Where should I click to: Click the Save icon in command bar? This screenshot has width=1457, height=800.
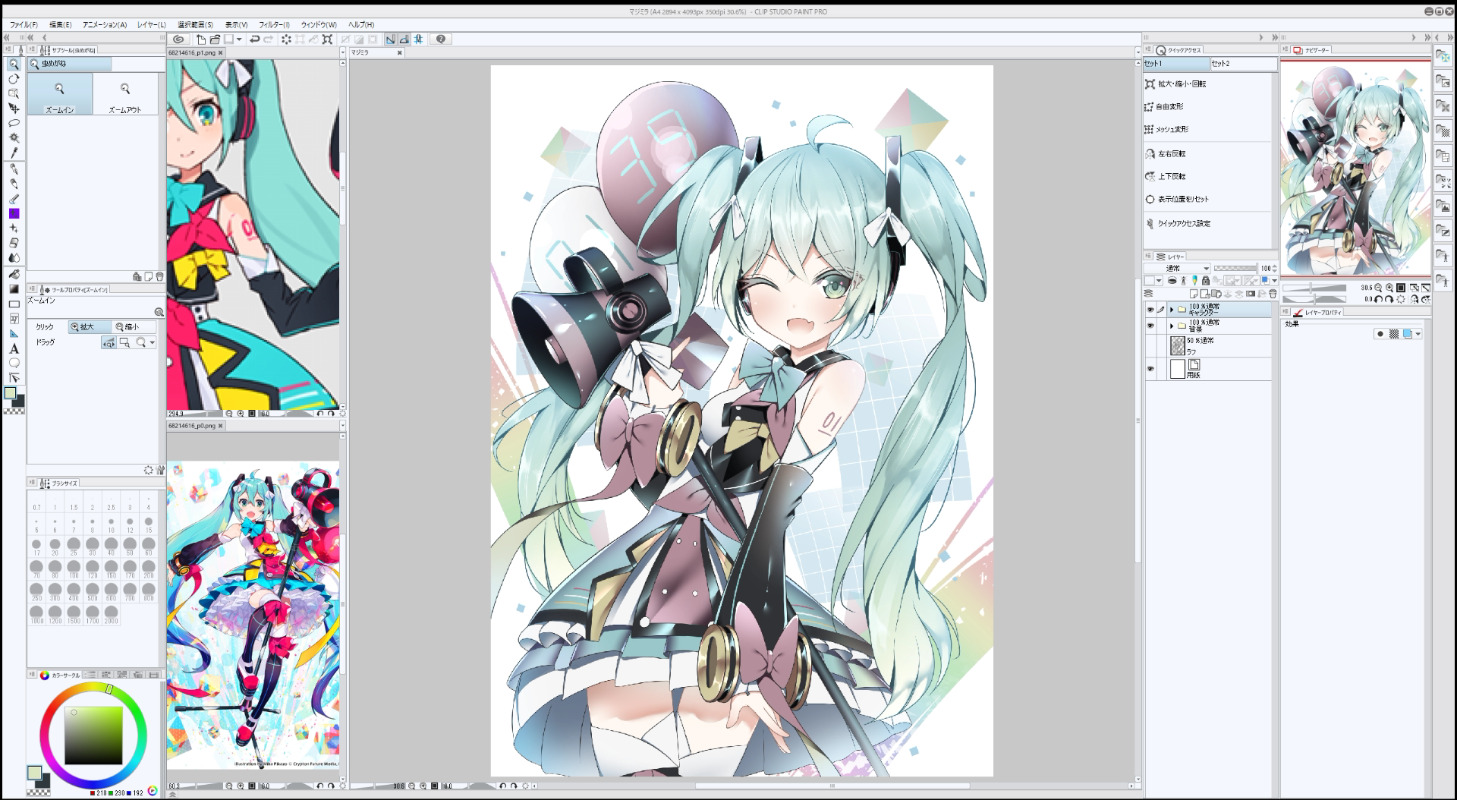tap(229, 39)
